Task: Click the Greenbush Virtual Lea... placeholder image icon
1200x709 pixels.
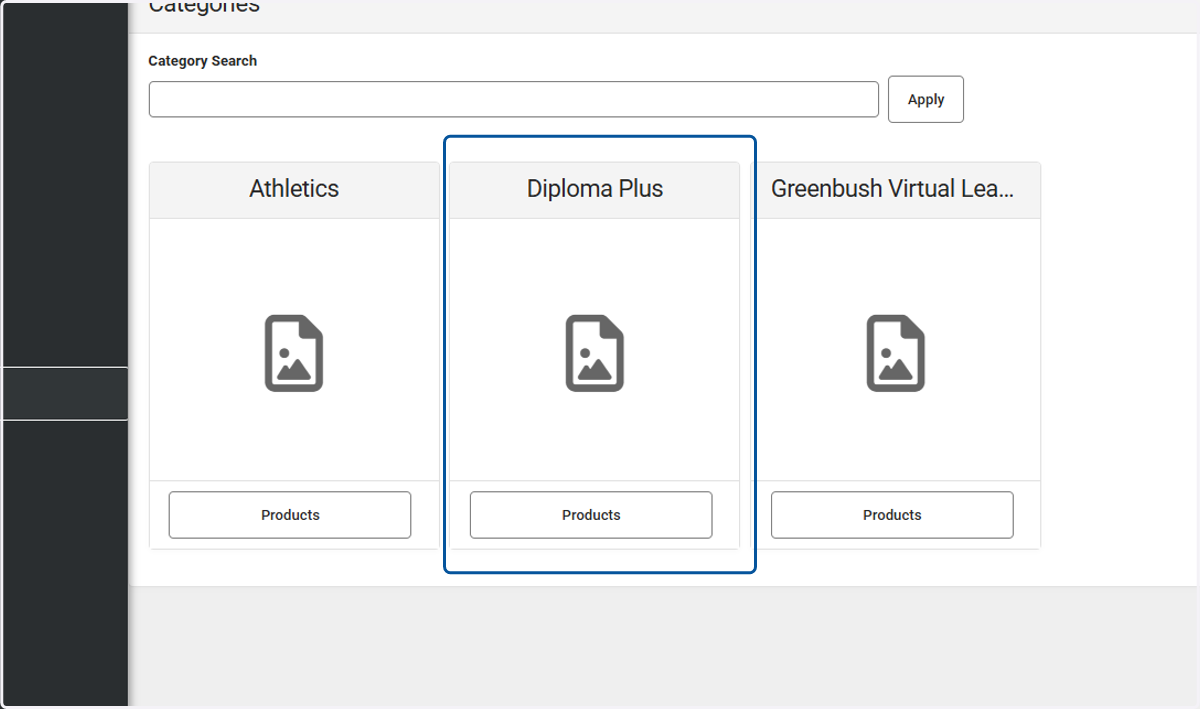Action: pos(895,353)
